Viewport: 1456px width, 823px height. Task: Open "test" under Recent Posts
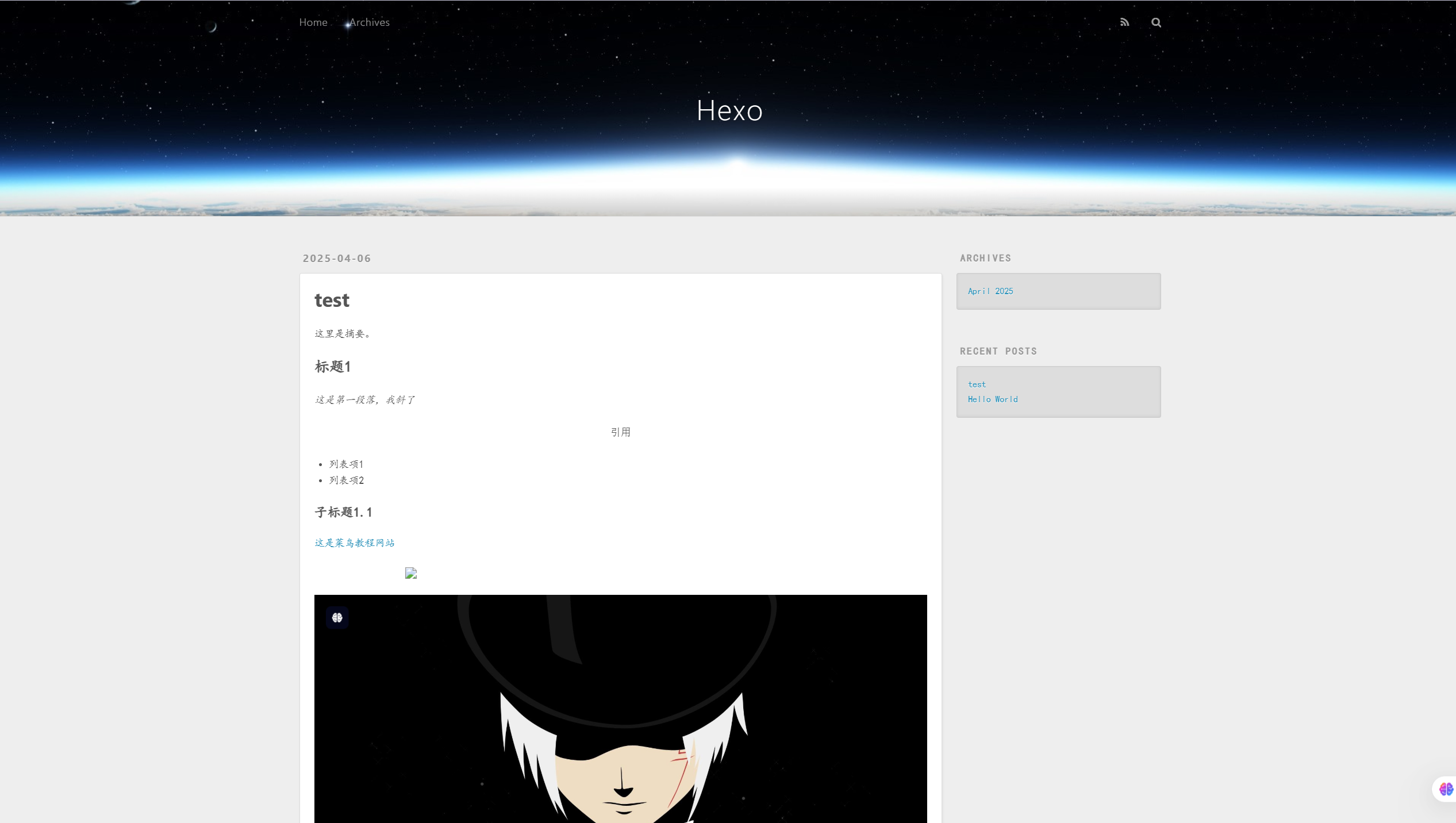[977, 384]
